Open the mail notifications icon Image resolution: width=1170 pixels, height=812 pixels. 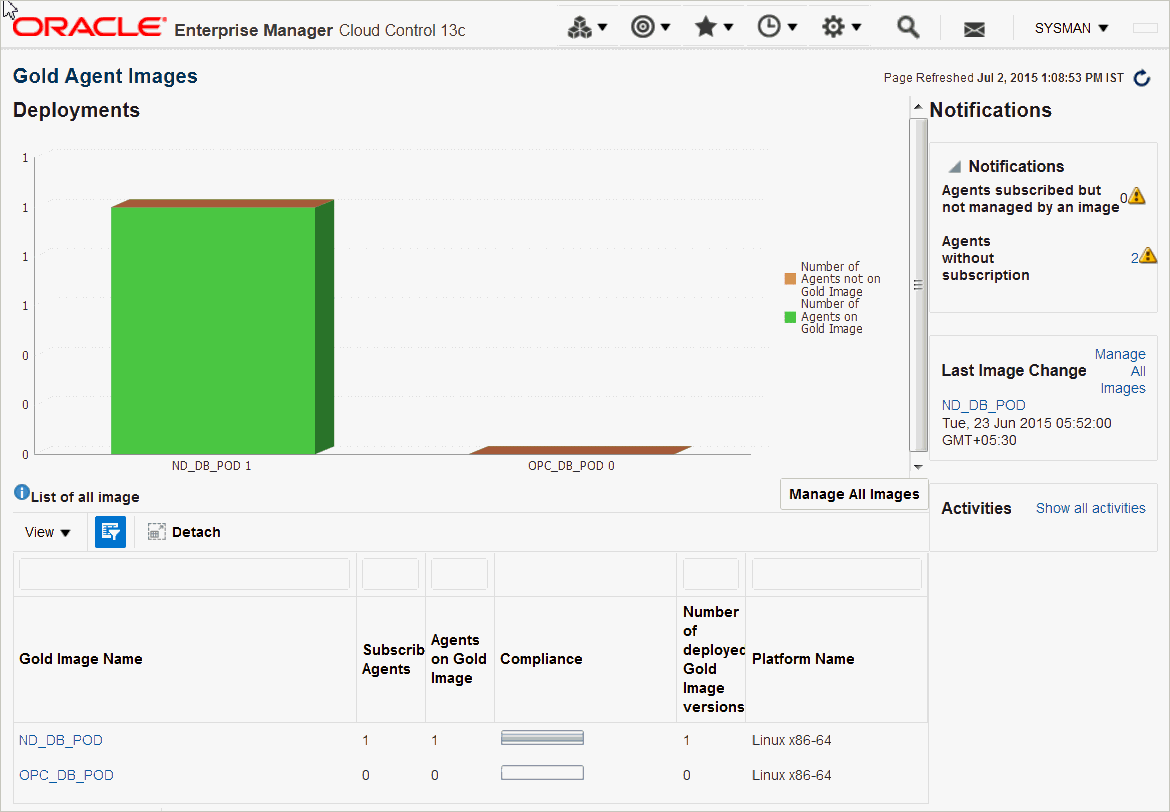(x=974, y=29)
